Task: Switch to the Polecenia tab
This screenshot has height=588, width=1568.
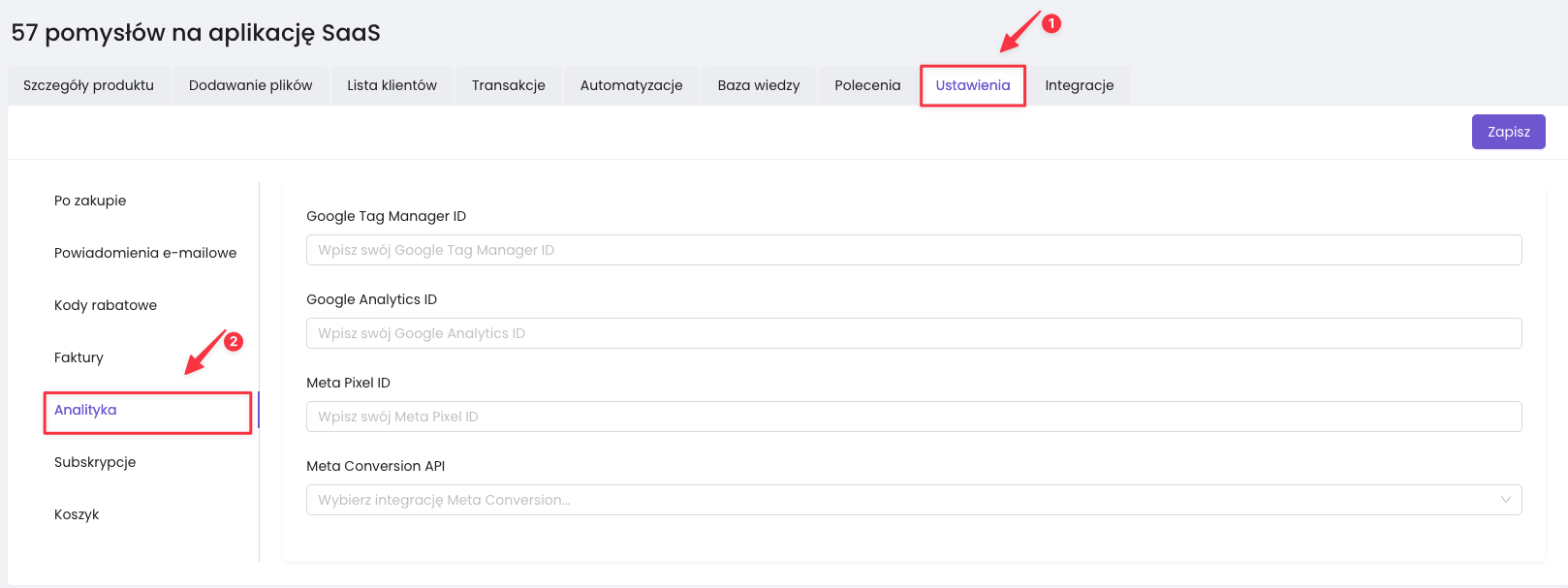Action: [867, 85]
